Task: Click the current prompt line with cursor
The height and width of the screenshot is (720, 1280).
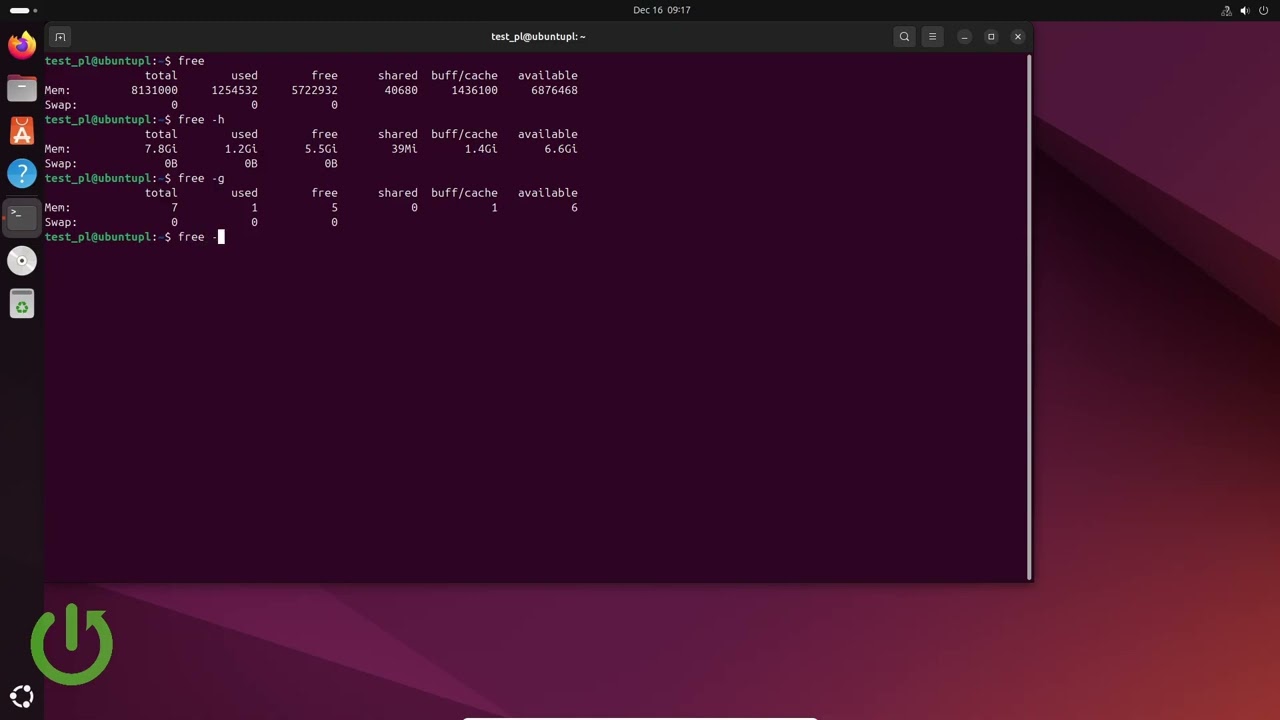Action: tap(135, 237)
